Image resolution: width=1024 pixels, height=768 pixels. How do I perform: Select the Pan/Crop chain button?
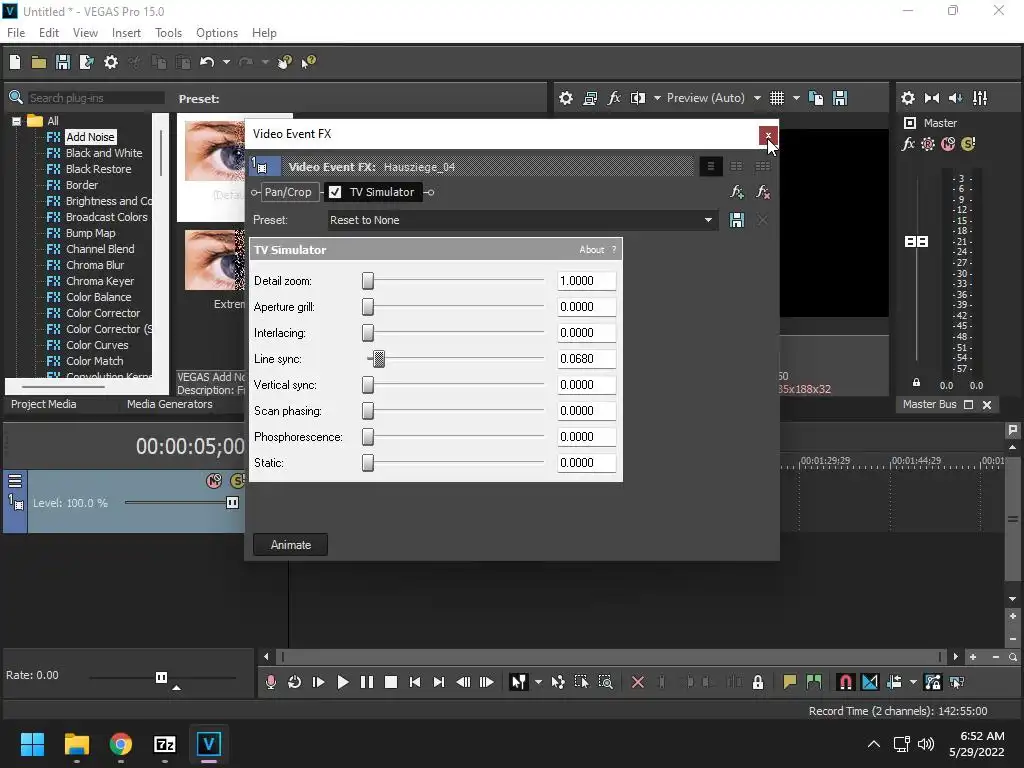[x=288, y=192]
